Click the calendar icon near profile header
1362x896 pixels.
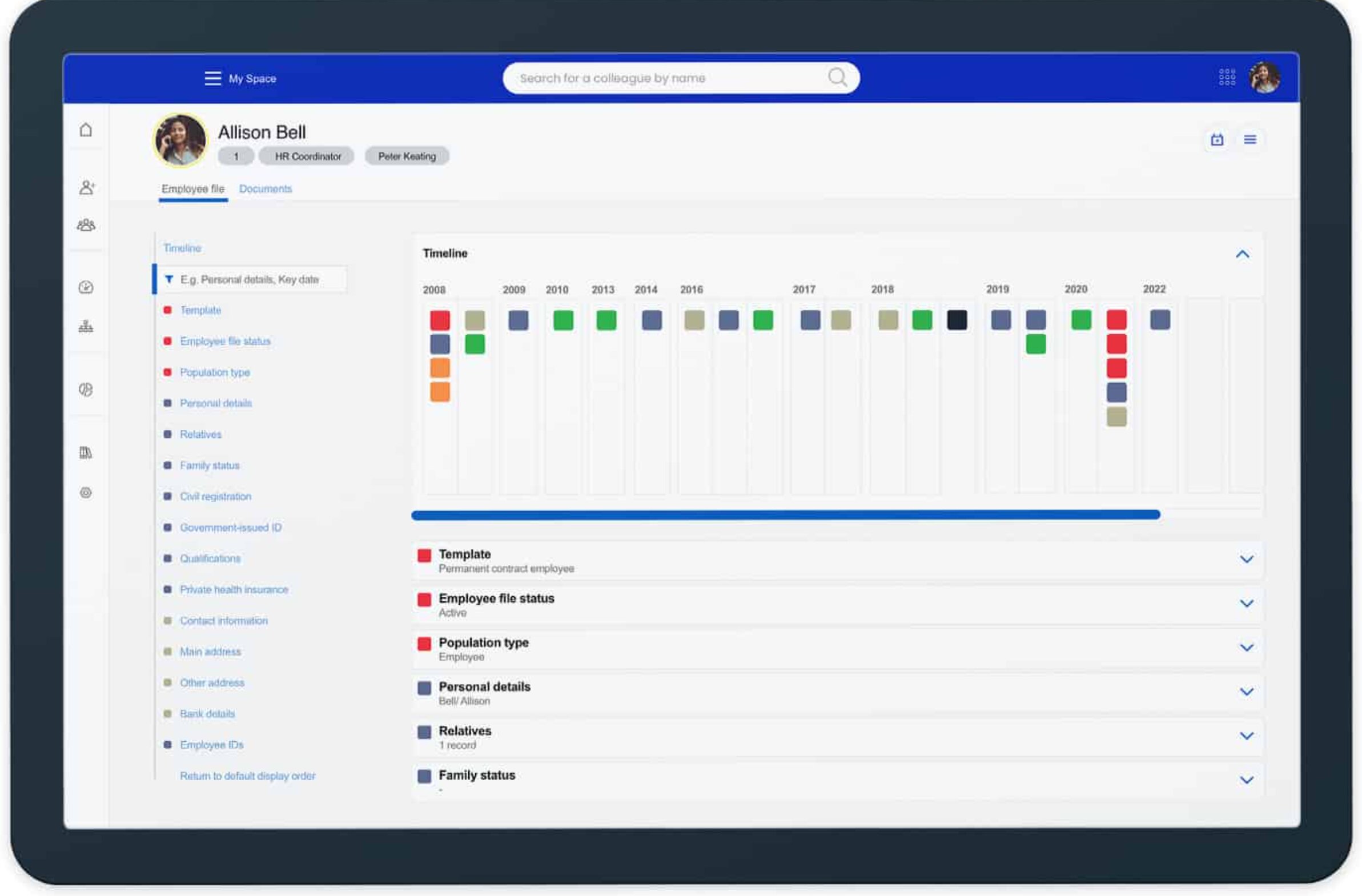pos(1217,139)
